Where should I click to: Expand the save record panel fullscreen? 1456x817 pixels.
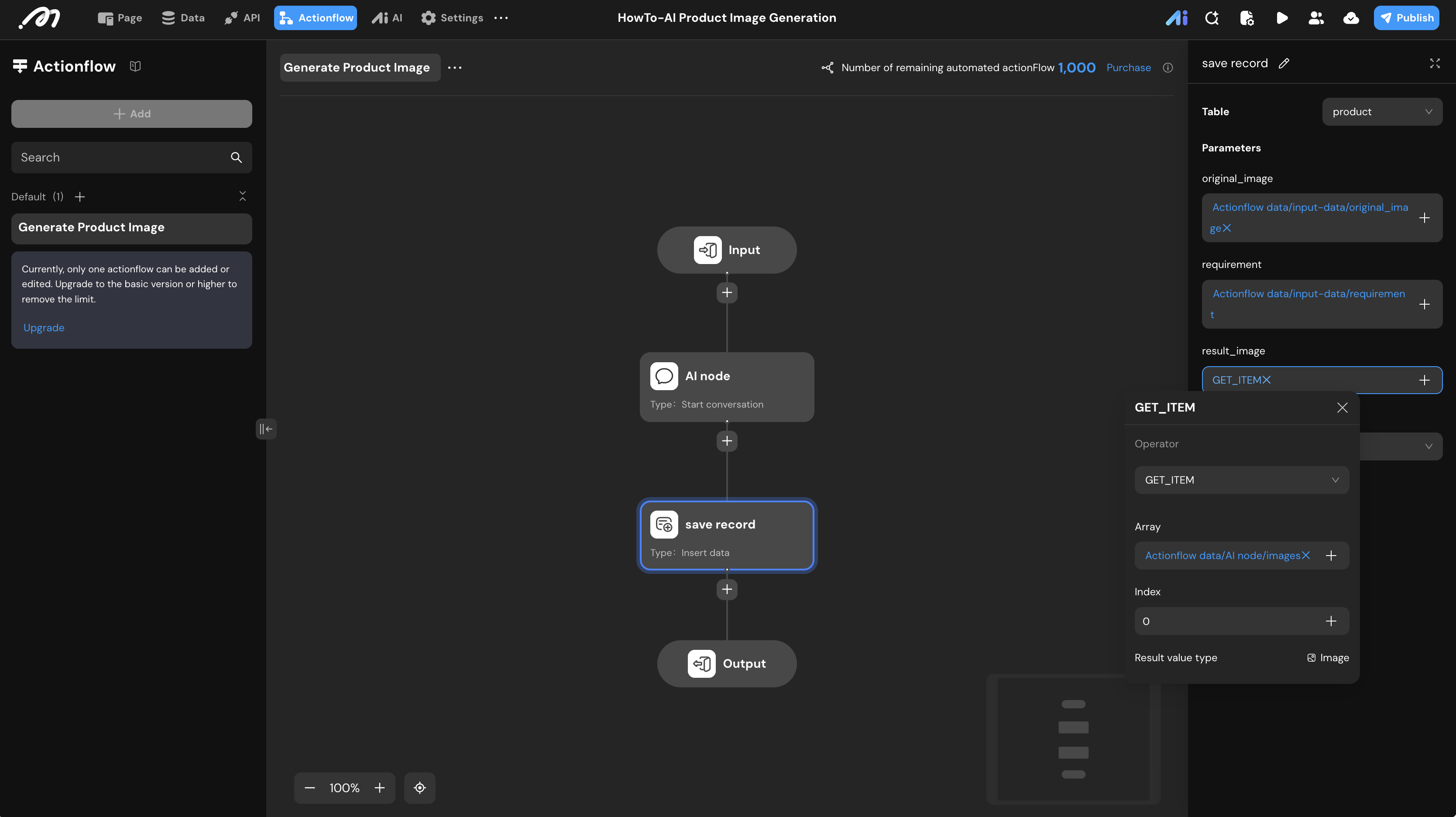point(1435,63)
